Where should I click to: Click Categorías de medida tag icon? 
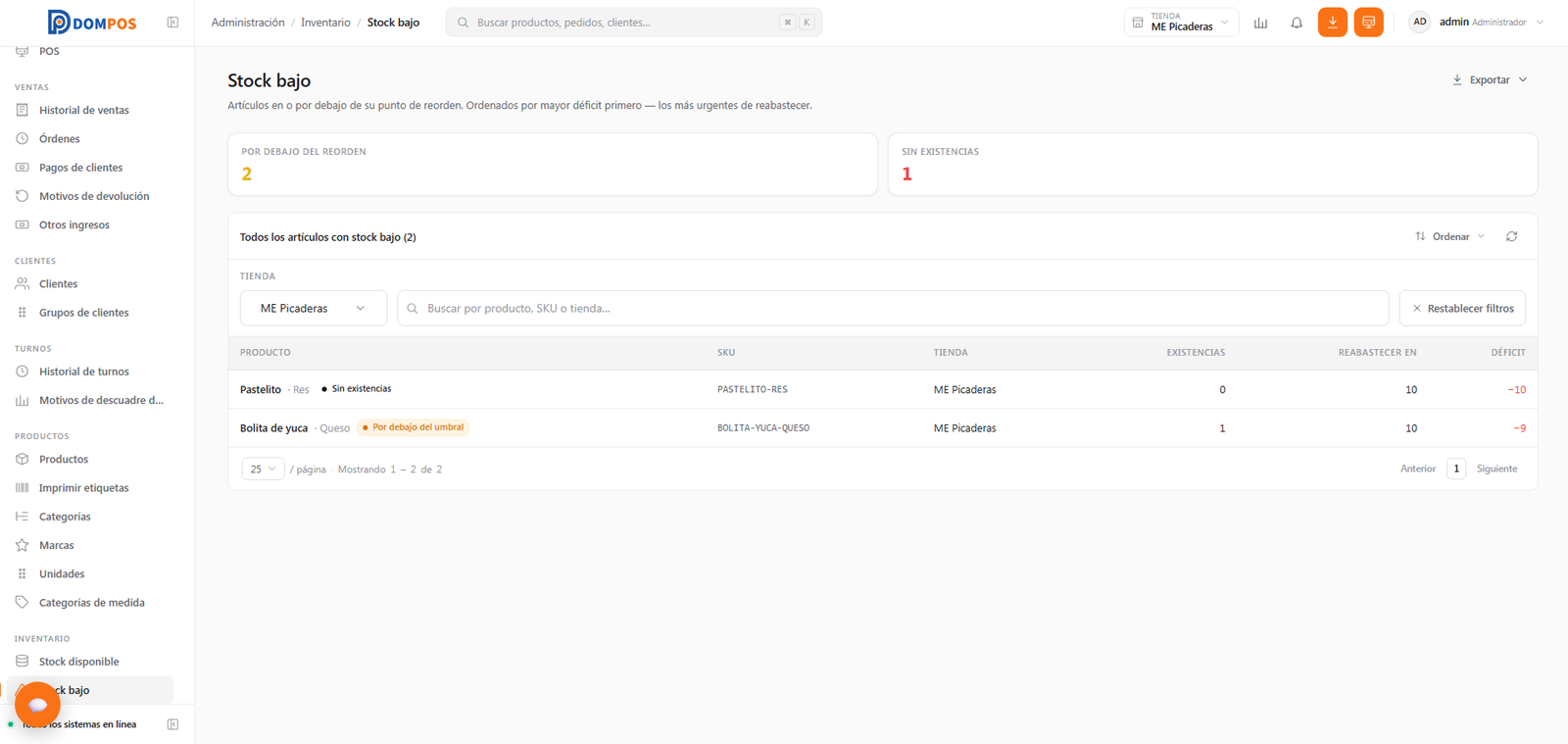pyautogui.click(x=22, y=602)
